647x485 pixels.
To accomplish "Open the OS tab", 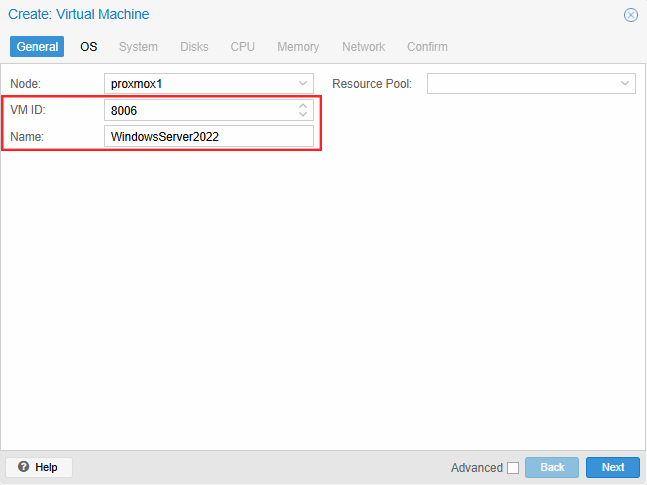I will coord(89,47).
